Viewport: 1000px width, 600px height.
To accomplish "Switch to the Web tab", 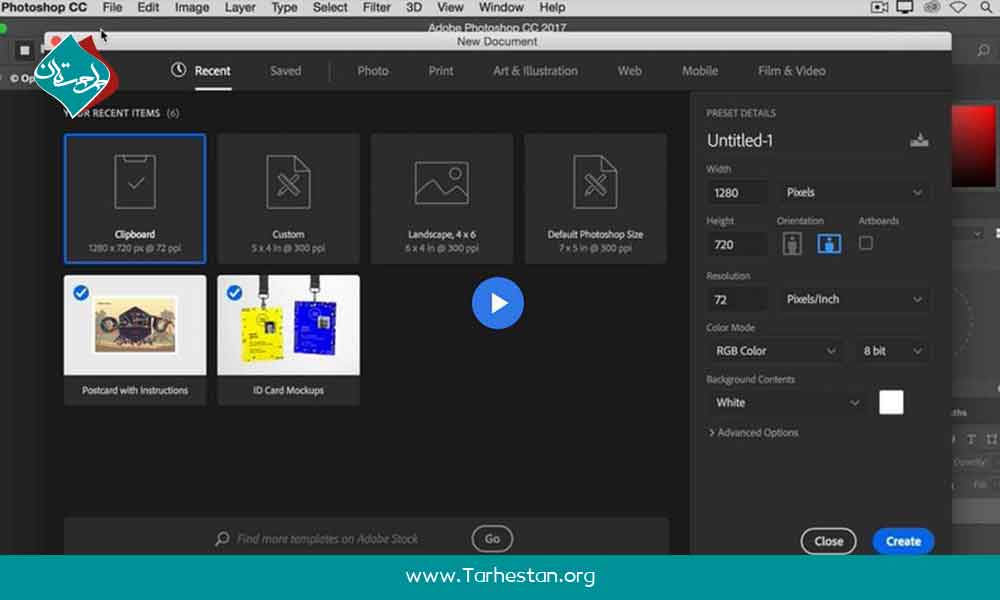I will pos(629,71).
